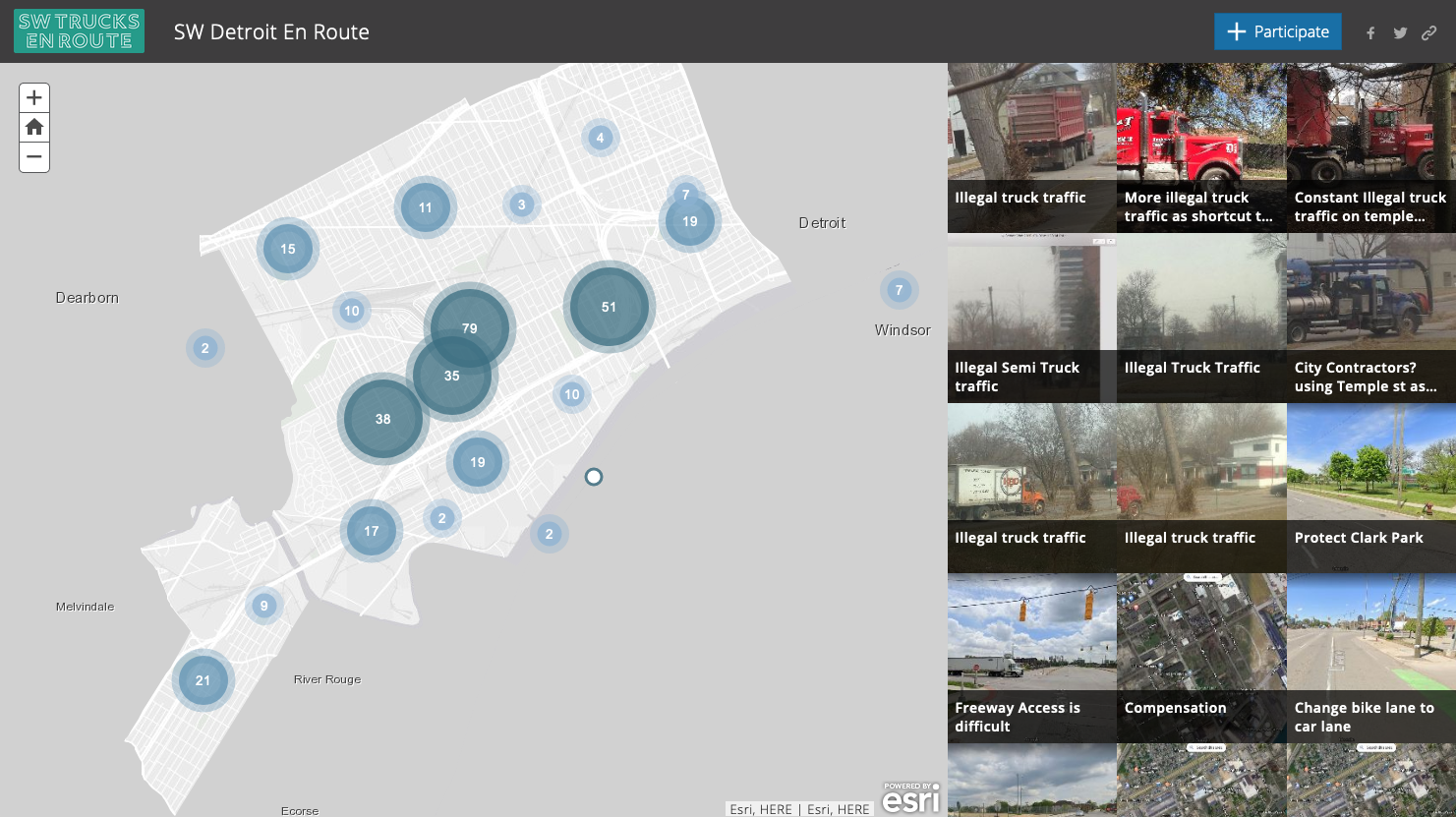Select the cluster marker labeled 51
The width and height of the screenshot is (1456, 817).
coord(610,307)
